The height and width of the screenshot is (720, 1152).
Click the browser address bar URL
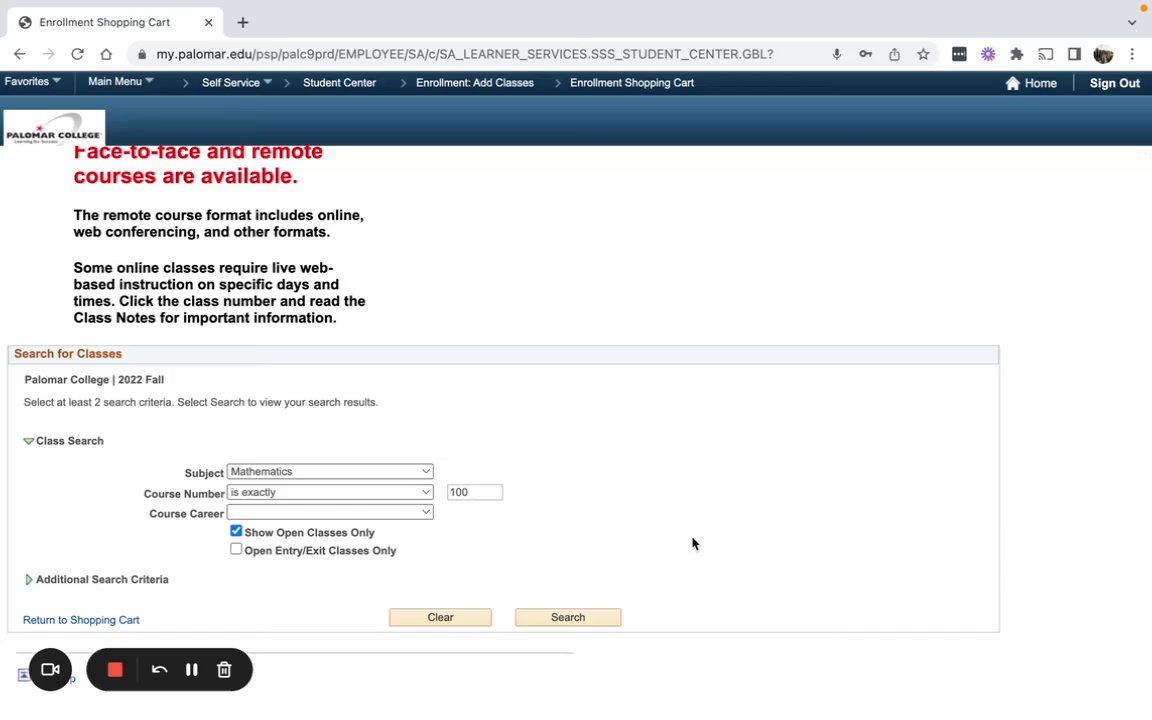[x=464, y=54]
